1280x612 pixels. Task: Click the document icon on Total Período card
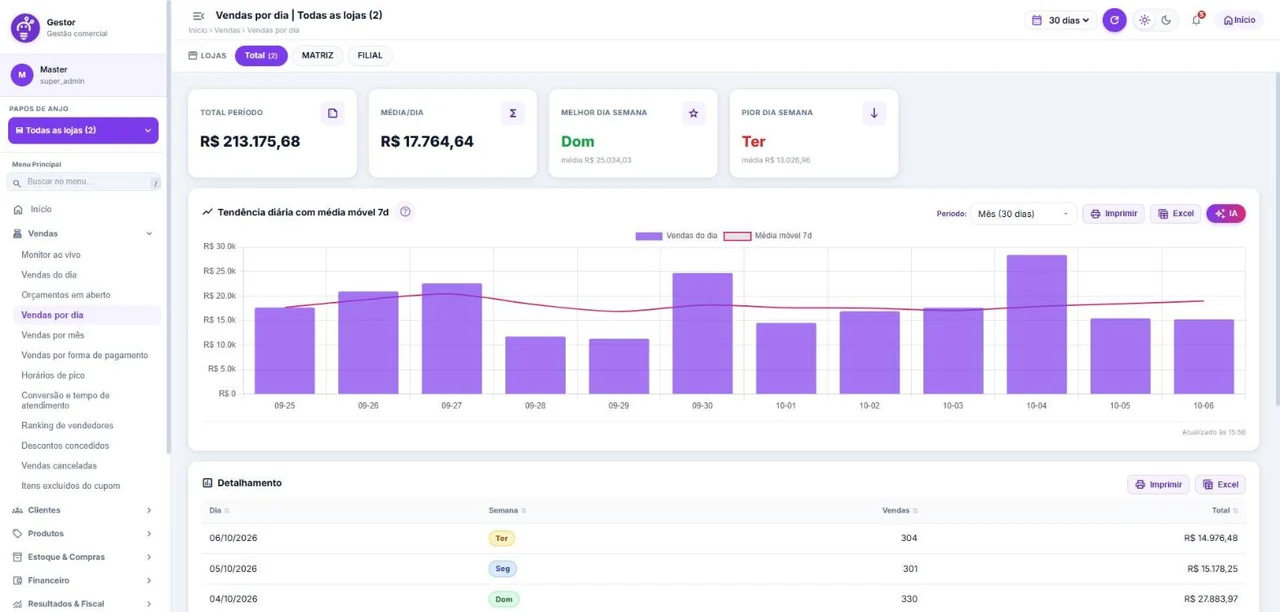coord(333,113)
